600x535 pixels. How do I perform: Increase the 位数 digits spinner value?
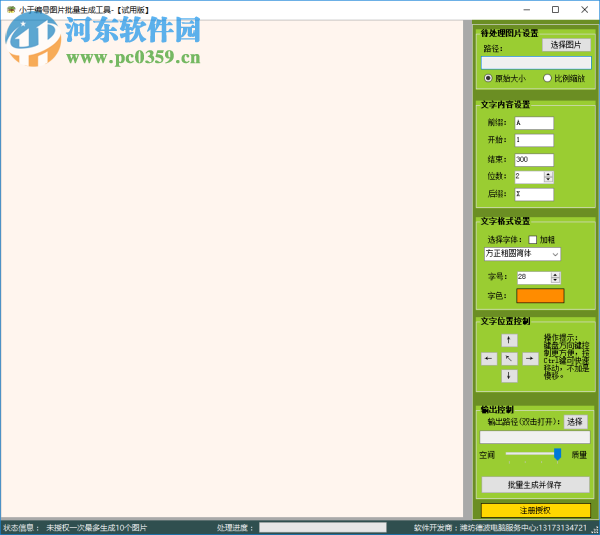(x=548, y=174)
